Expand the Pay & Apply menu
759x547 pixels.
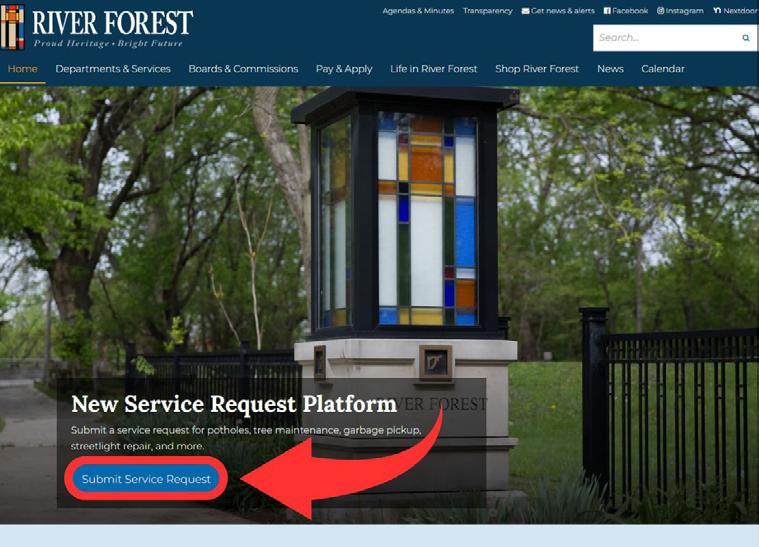point(344,69)
